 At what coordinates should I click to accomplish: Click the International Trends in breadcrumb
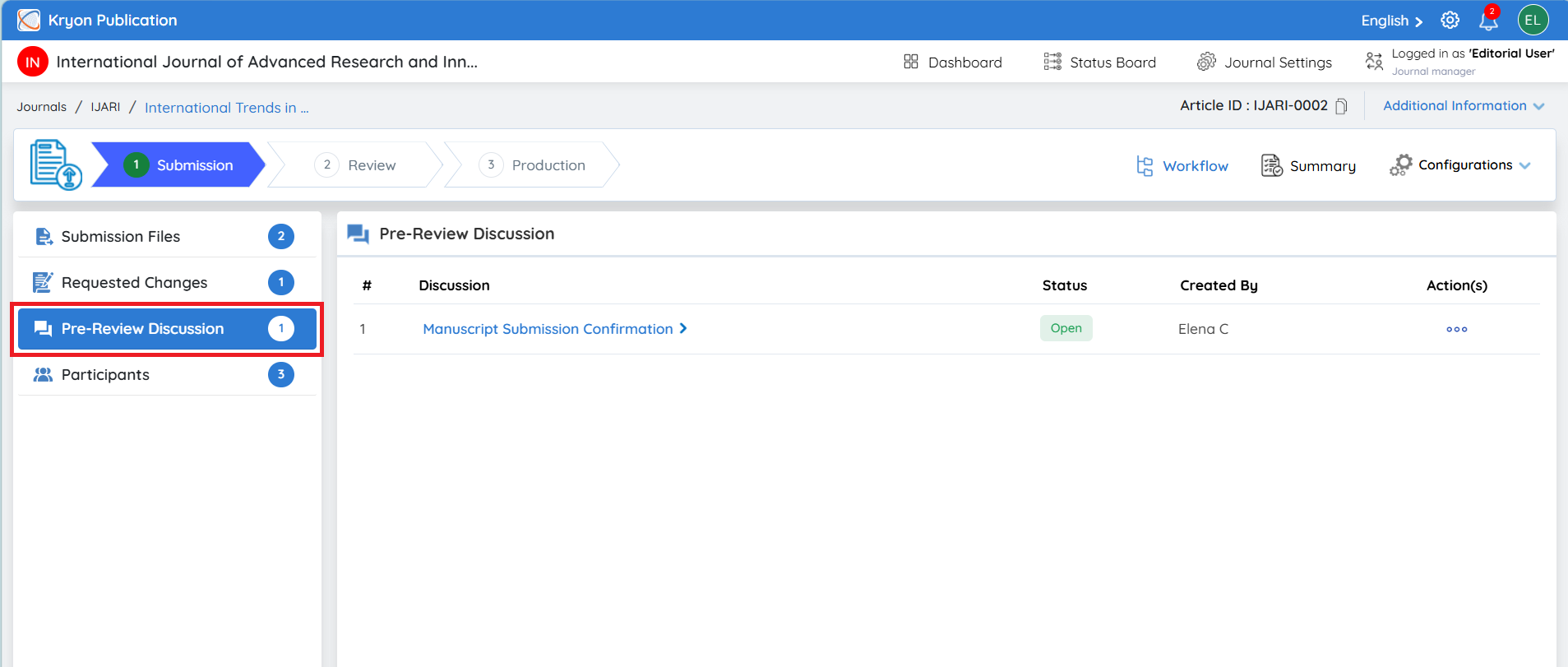227,108
